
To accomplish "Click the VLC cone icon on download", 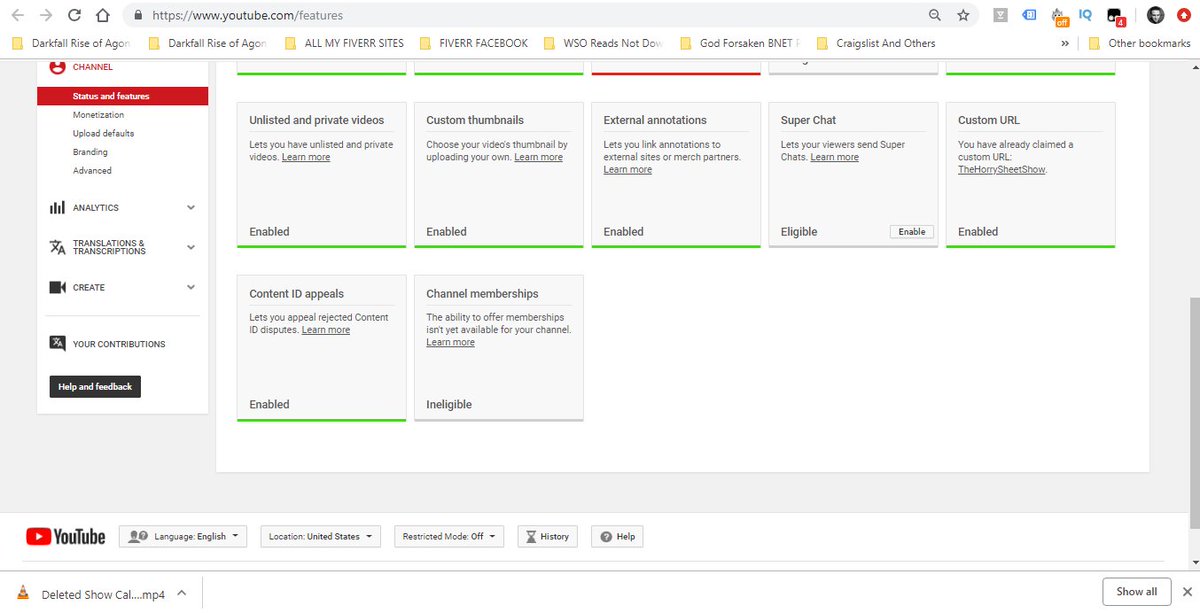I will (x=23, y=593).
